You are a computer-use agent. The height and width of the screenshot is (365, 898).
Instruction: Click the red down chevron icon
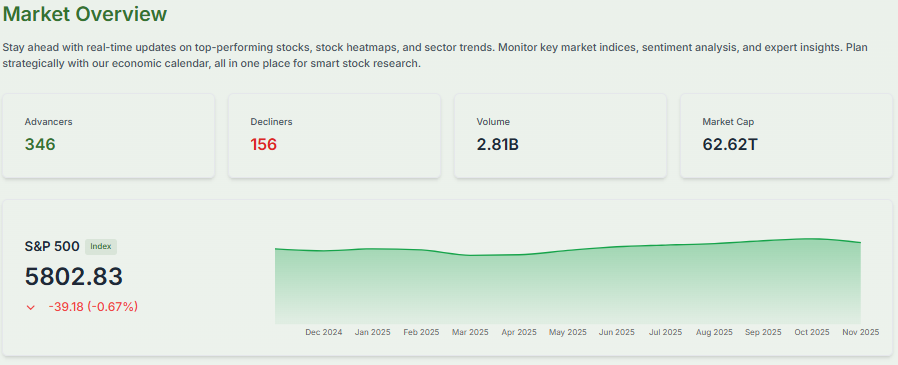tap(31, 307)
